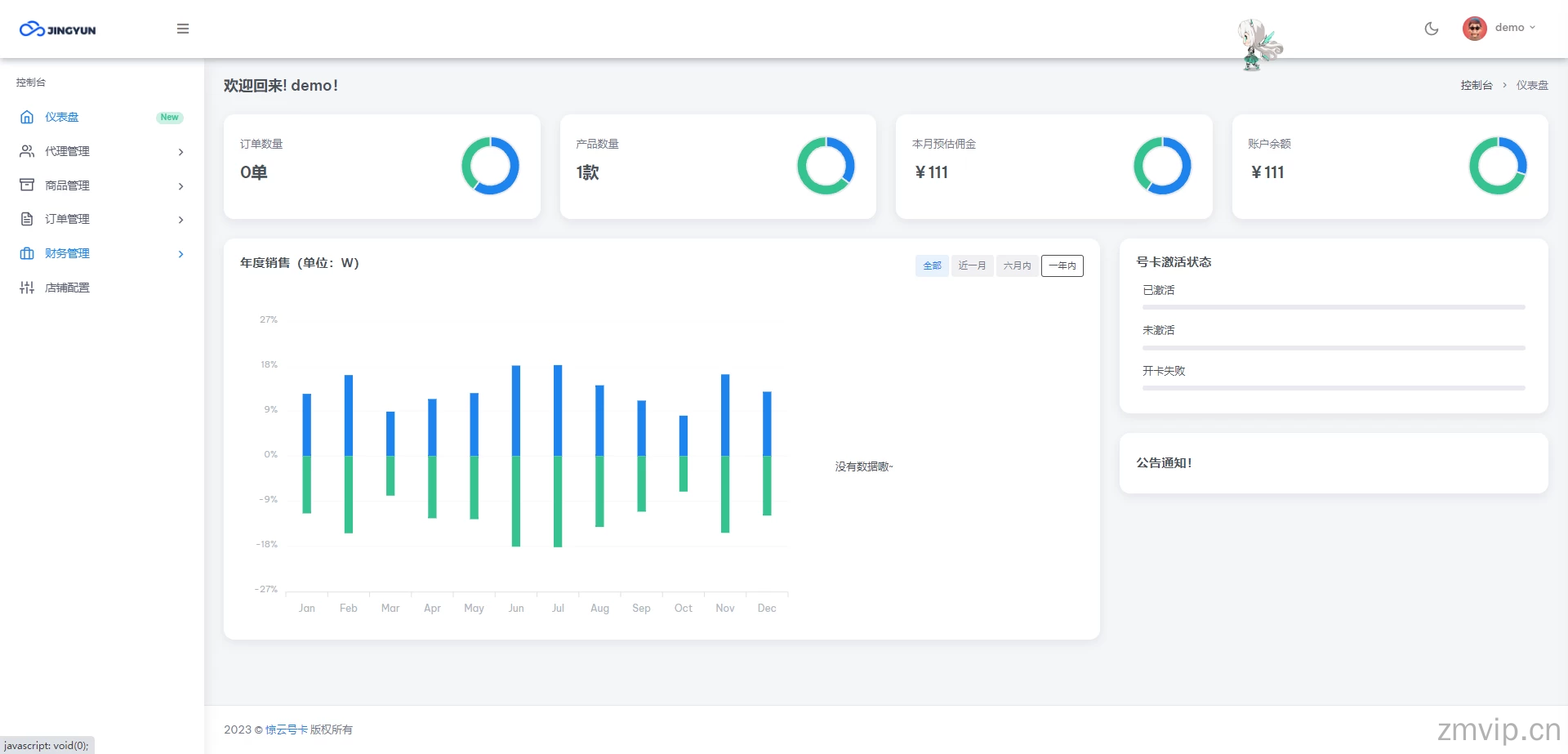Click the 订单数量 donut chart
The width and height of the screenshot is (1568, 754).
point(490,166)
